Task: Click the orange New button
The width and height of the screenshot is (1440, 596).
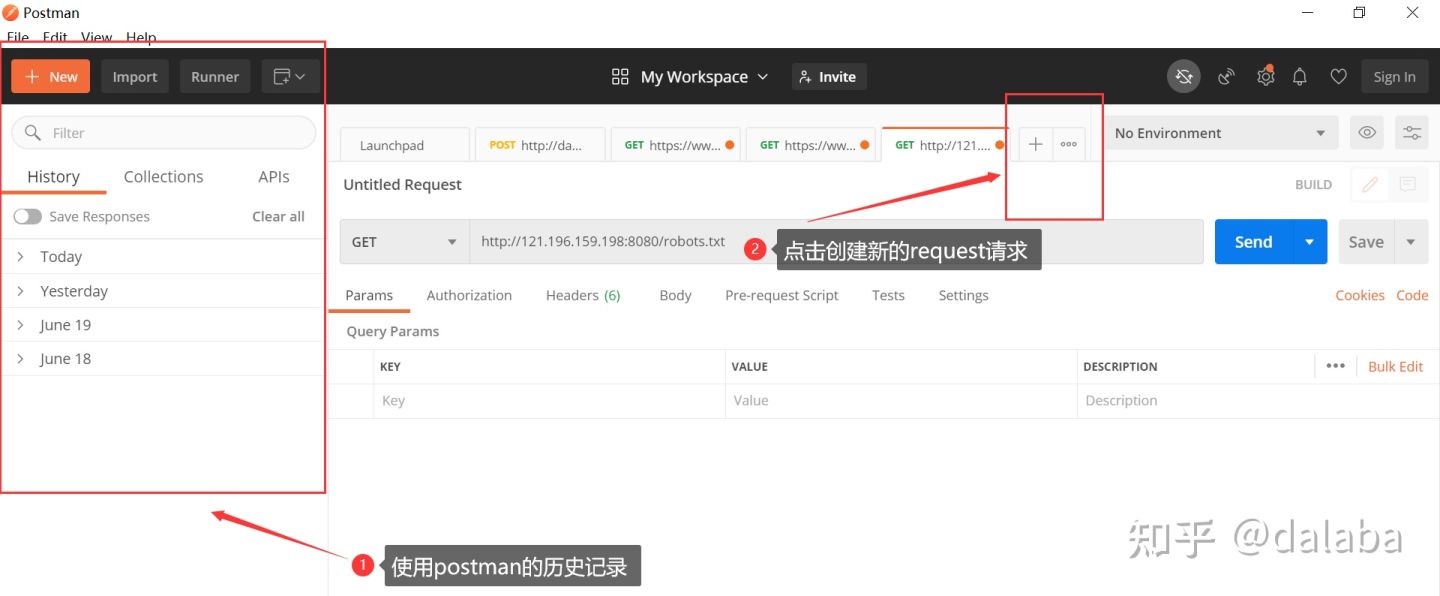Action: pos(51,77)
